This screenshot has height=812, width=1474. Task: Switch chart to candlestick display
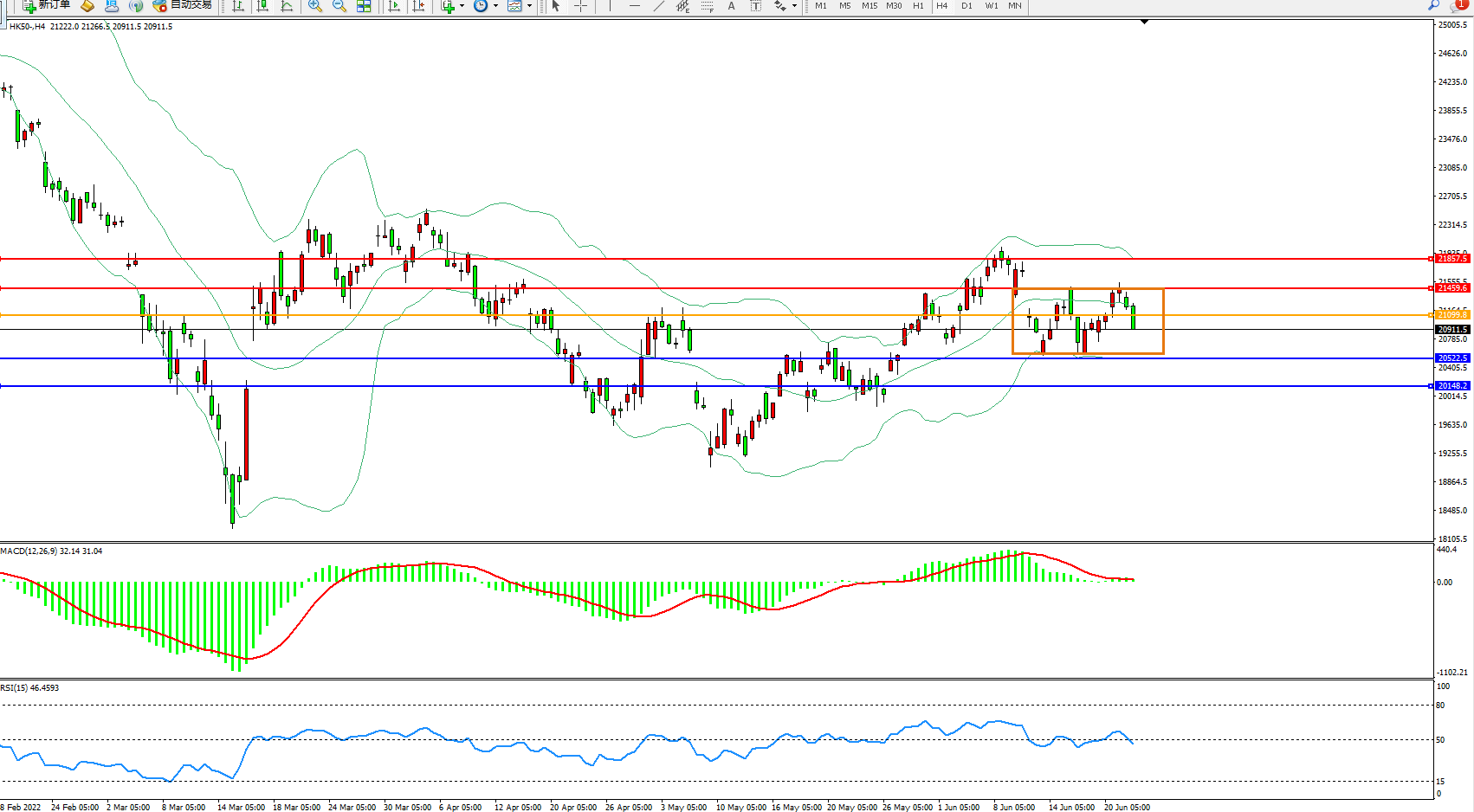[x=262, y=6]
